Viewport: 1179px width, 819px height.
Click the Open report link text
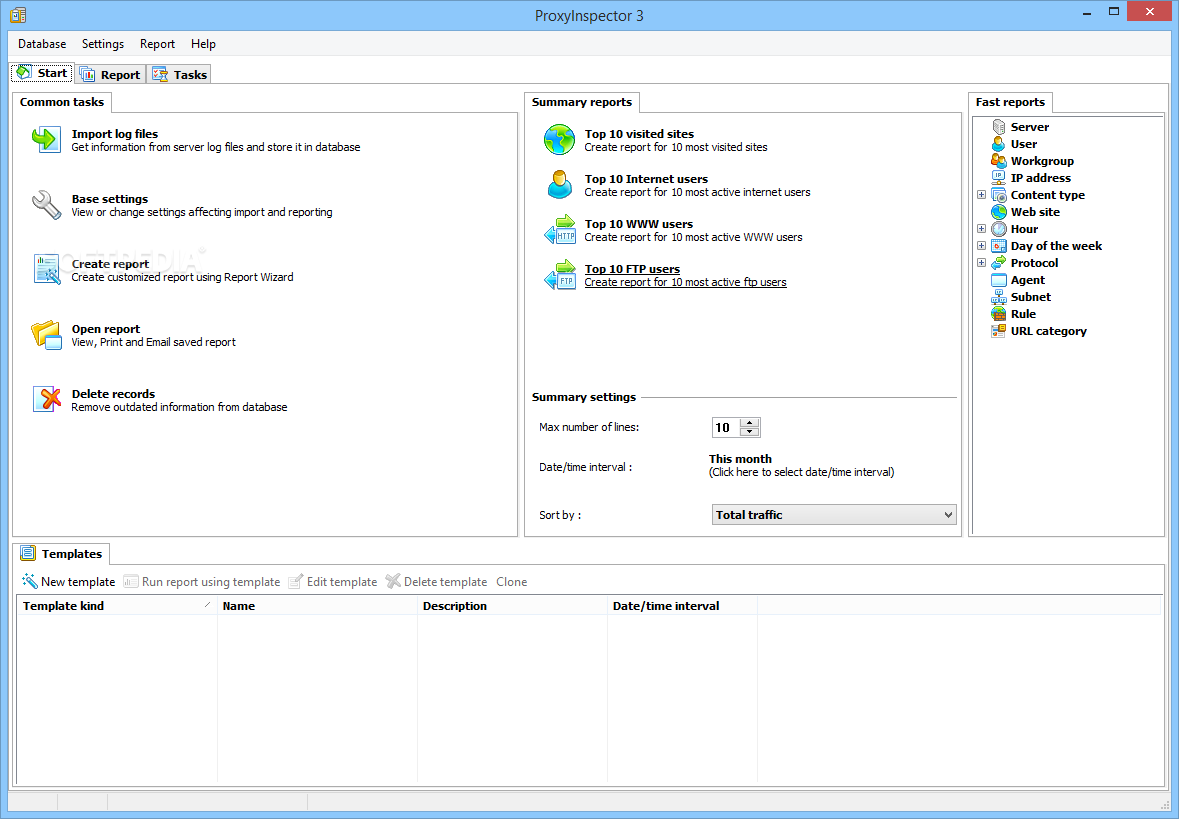tap(106, 329)
